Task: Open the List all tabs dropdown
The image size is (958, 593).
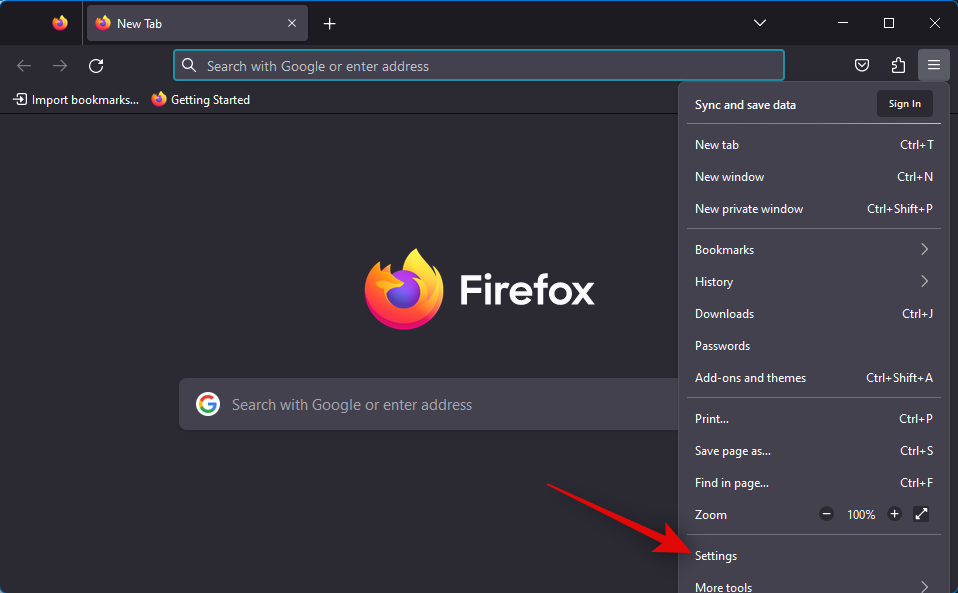Action: [x=760, y=23]
